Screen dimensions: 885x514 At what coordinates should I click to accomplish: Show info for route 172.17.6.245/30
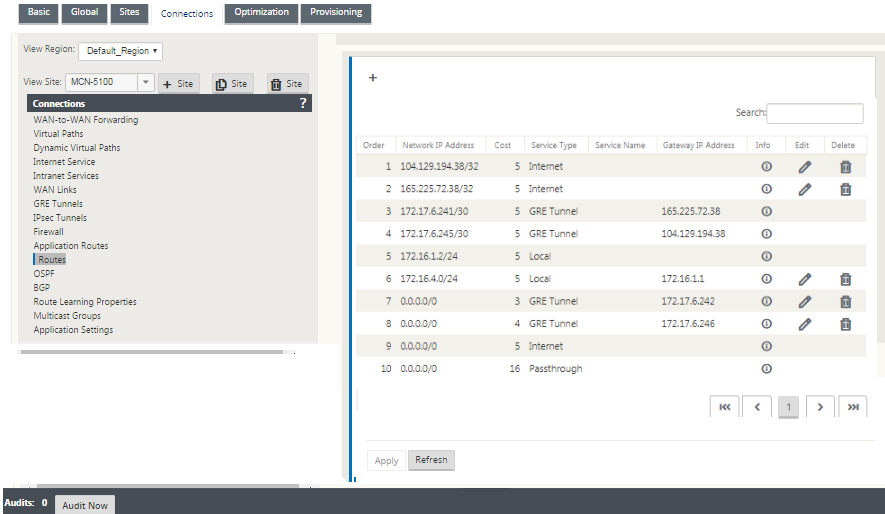click(x=766, y=234)
